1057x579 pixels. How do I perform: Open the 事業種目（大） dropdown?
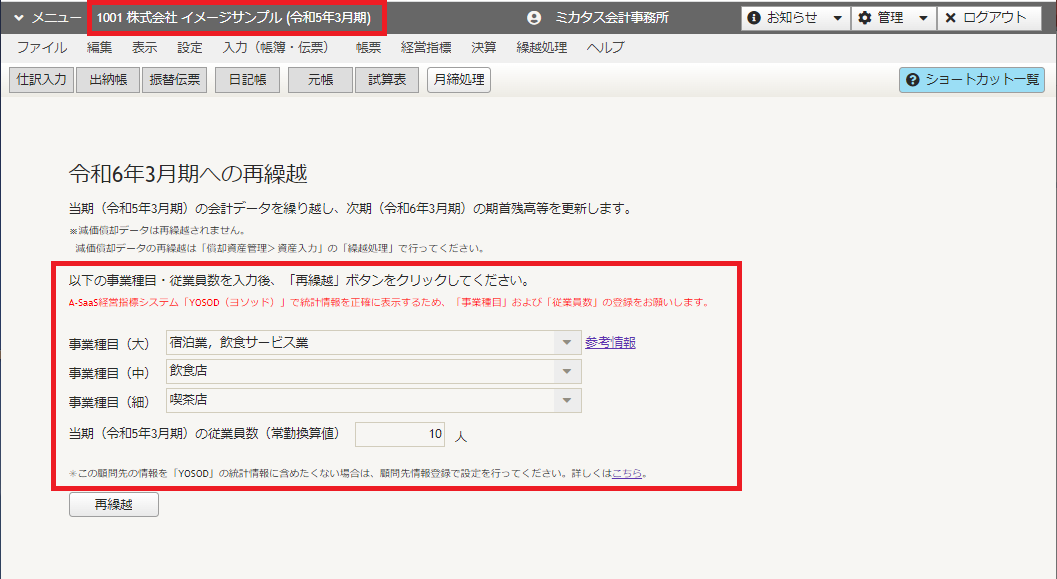tap(373, 342)
